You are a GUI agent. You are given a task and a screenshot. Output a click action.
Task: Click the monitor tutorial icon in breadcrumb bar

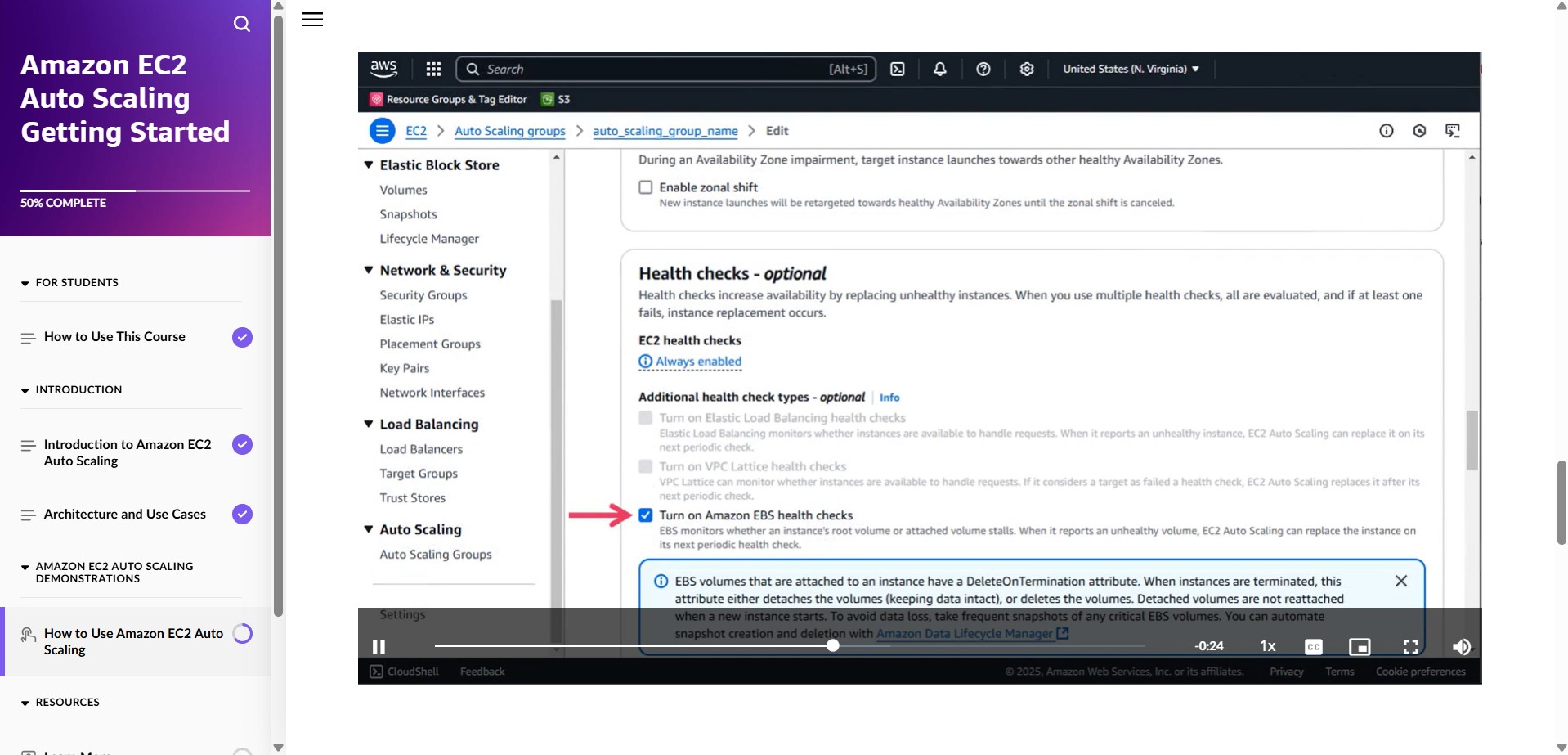1453,131
